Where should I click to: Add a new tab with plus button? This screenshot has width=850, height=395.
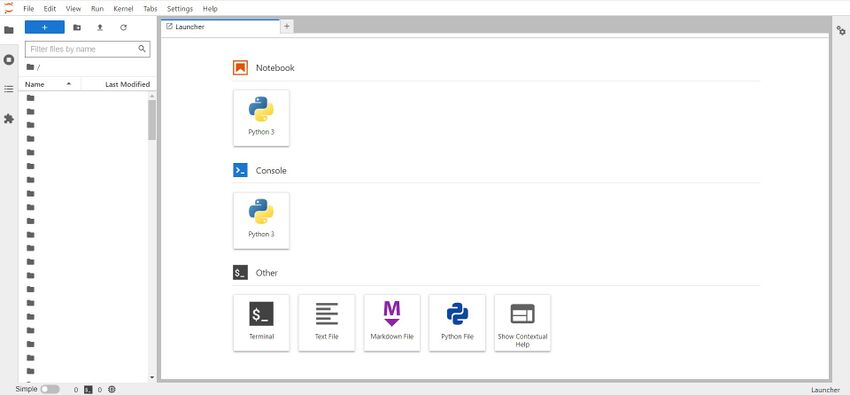click(287, 26)
